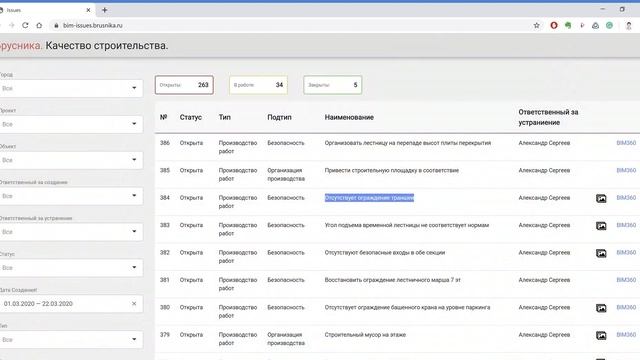Reload the page with the refresh icon
The width and height of the screenshot is (640, 360).
pyautogui.click(x=25, y=25)
